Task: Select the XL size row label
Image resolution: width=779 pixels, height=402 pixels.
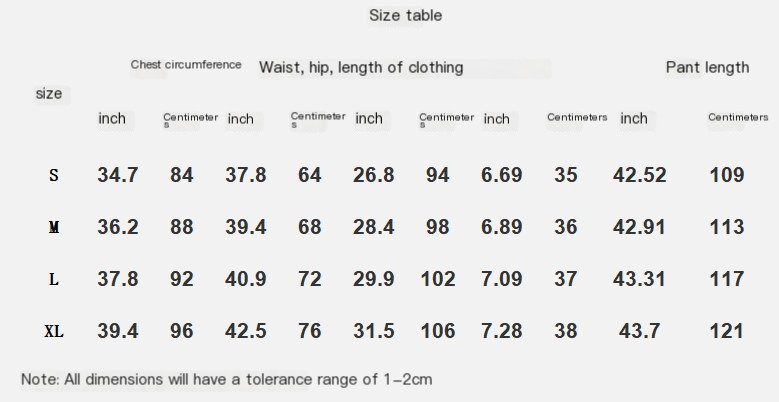Action: coord(54,331)
